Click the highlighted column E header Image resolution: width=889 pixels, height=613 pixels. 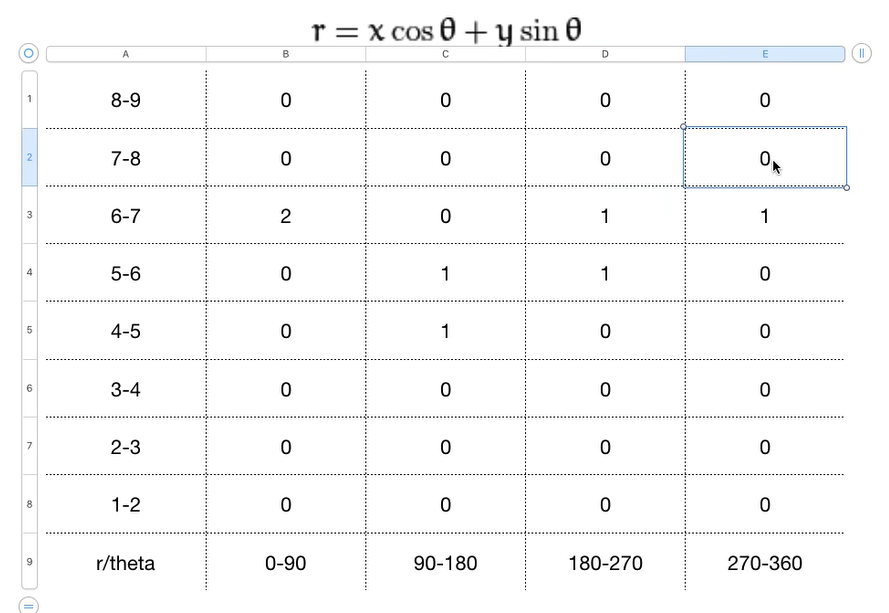pos(765,54)
